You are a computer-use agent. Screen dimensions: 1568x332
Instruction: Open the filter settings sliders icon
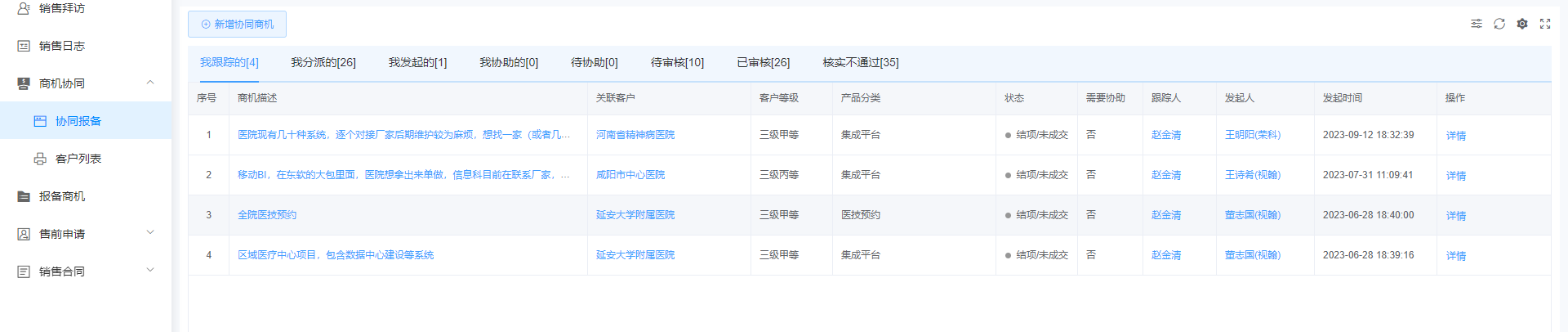point(1477,24)
